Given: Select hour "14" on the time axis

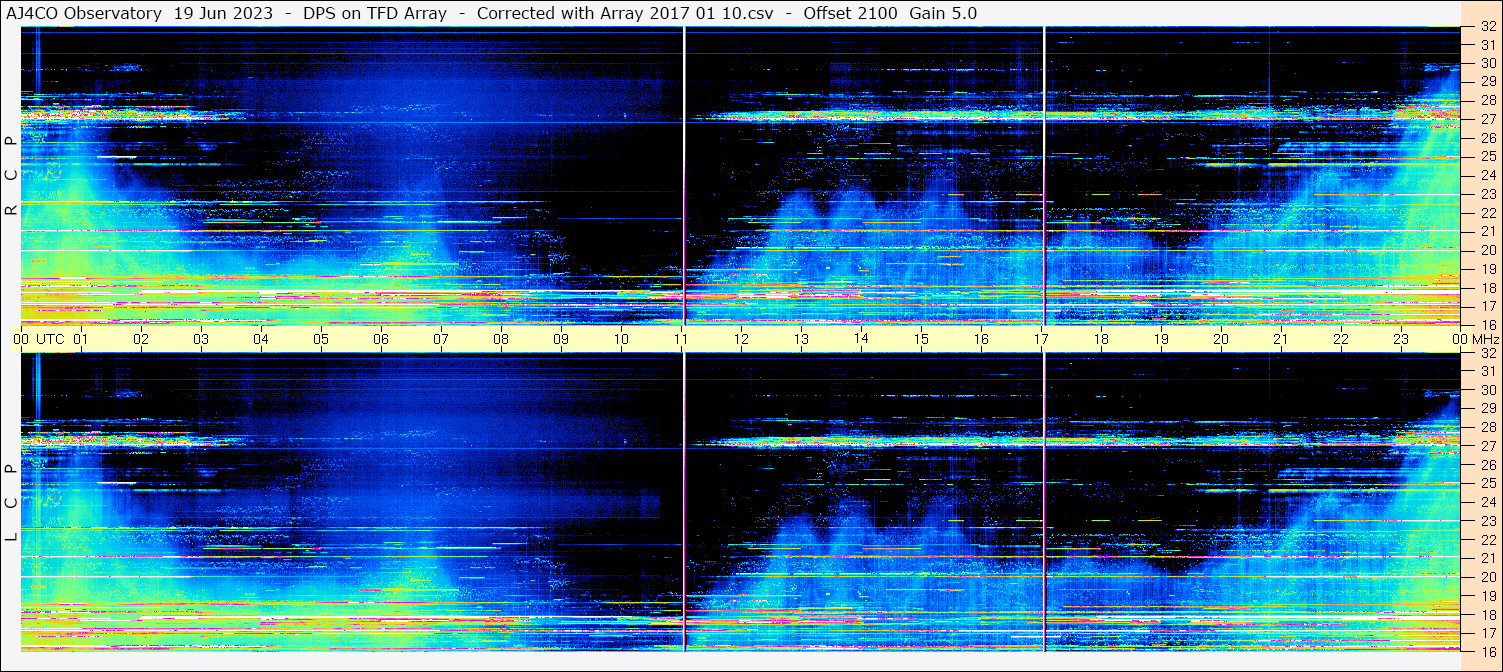Looking at the screenshot, I should (x=861, y=338).
